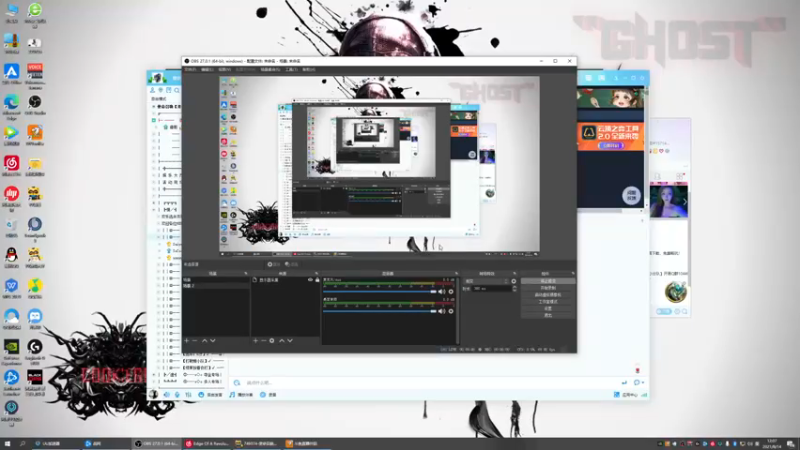Pop out the Audio Mixer dock
Screen dimensions: 800x450
[456, 273]
